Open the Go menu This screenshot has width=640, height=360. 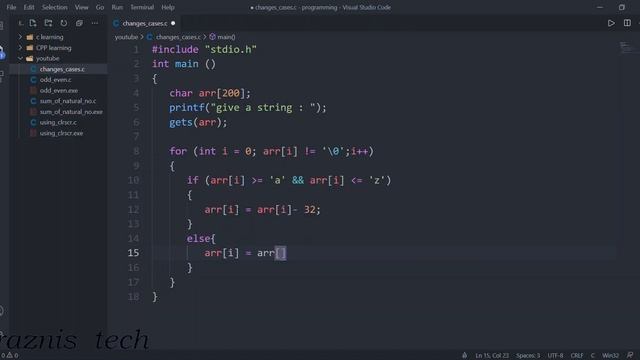pyautogui.click(x=100, y=7)
